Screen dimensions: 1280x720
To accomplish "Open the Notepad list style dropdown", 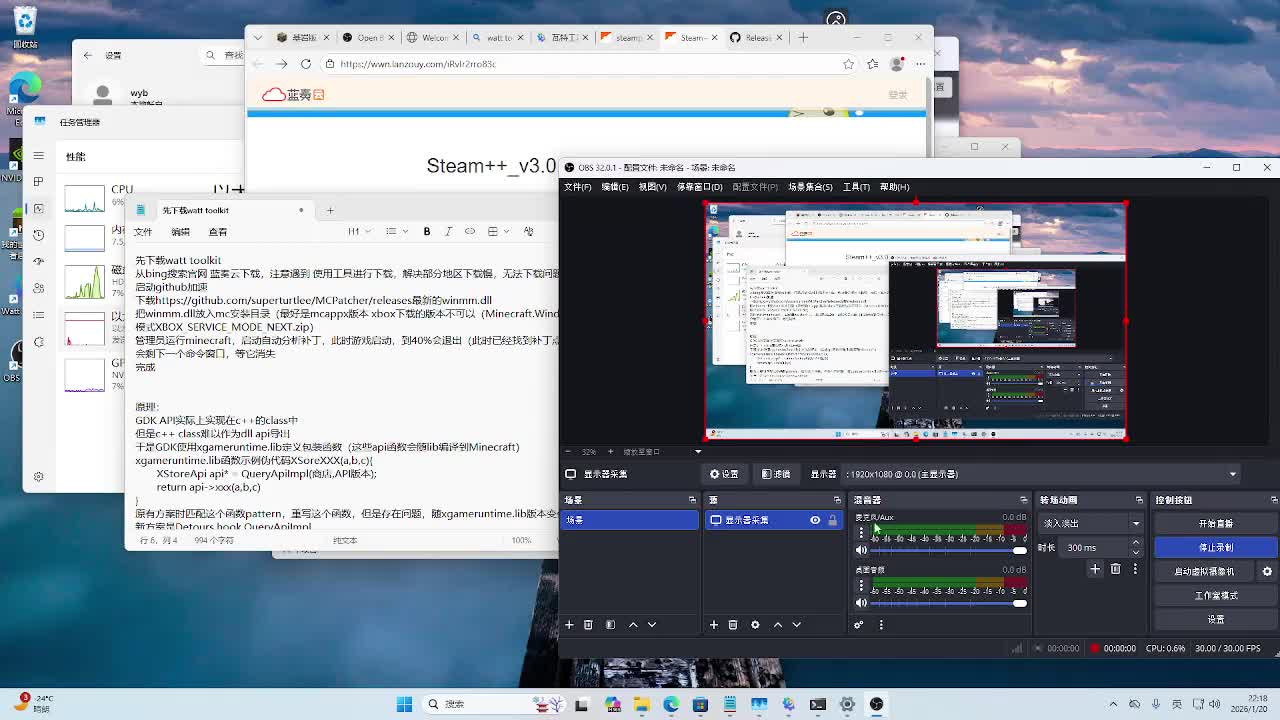I will [396, 231].
